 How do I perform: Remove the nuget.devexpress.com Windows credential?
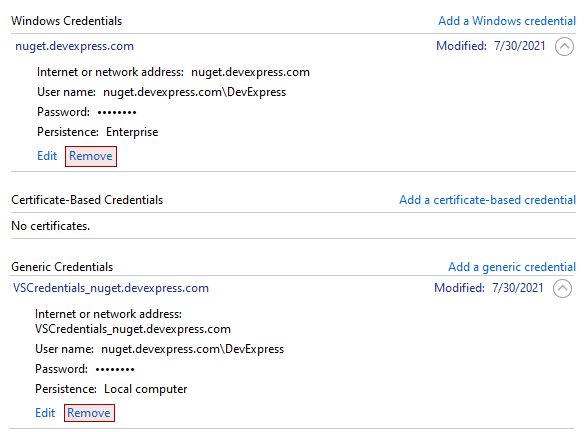click(91, 156)
